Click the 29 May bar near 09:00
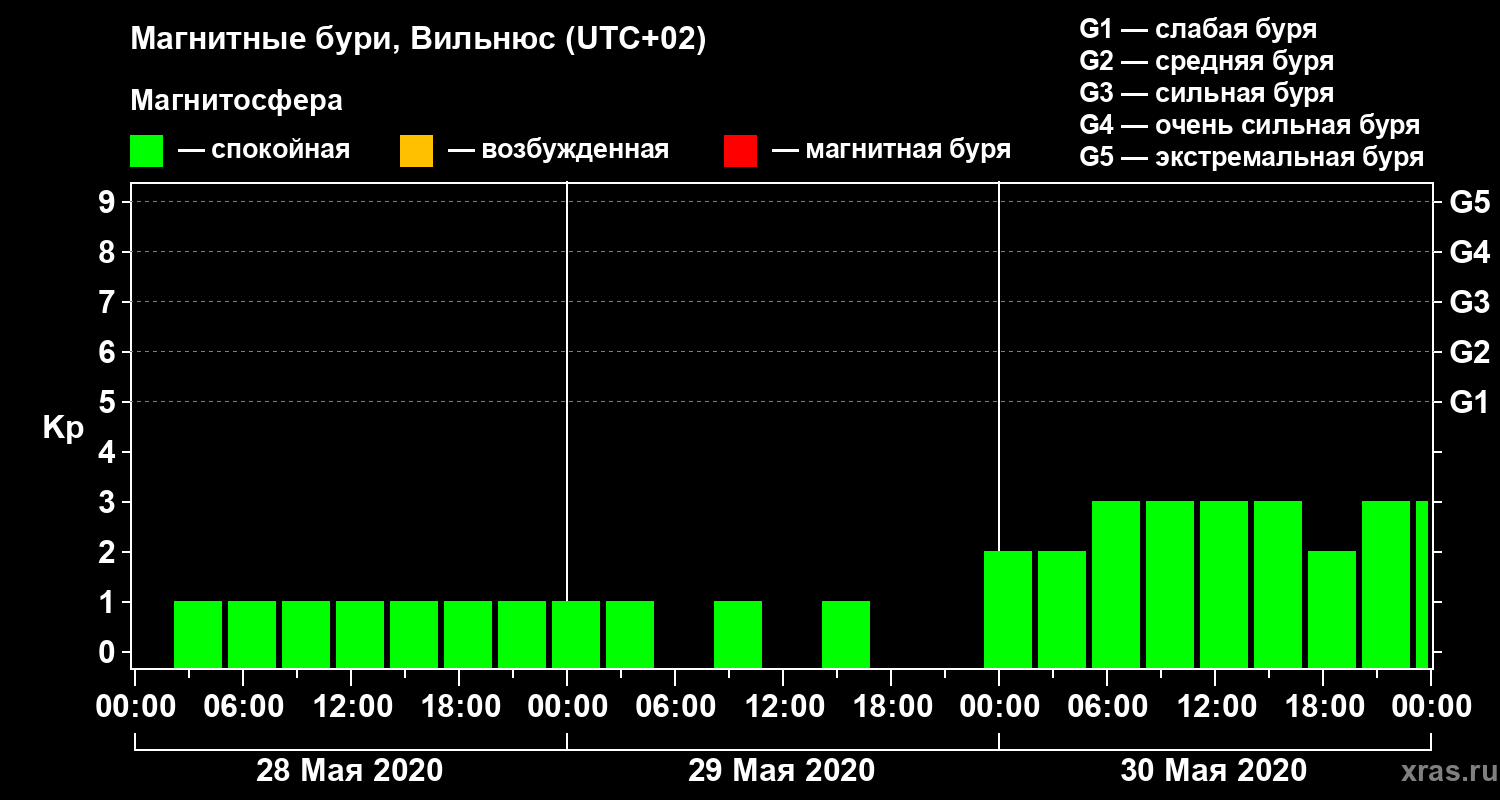1500x800 pixels. click(x=738, y=634)
